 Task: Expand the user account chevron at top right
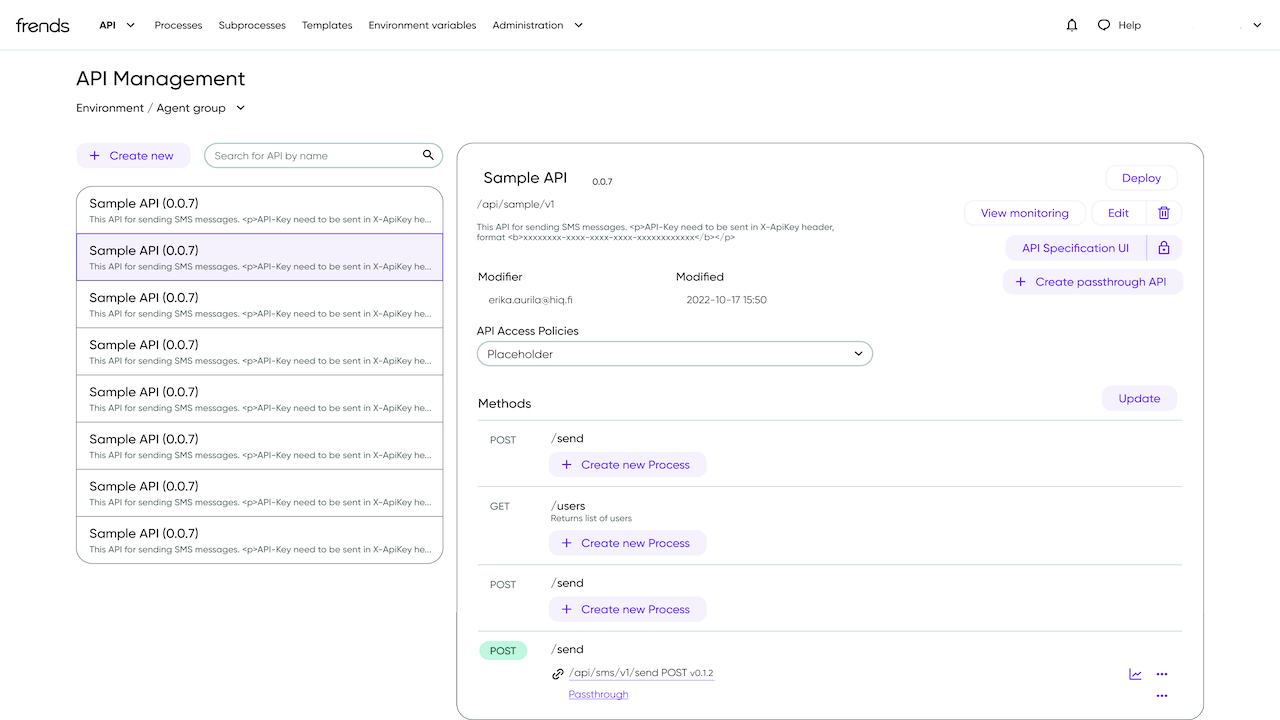(x=1257, y=25)
